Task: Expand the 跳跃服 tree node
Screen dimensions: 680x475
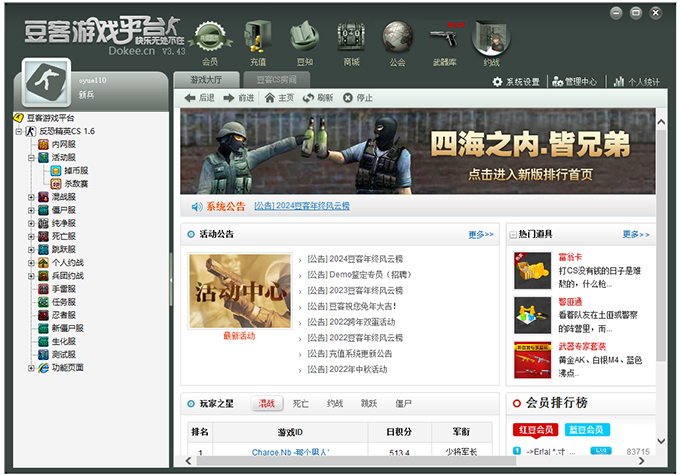Action: tap(31, 249)
